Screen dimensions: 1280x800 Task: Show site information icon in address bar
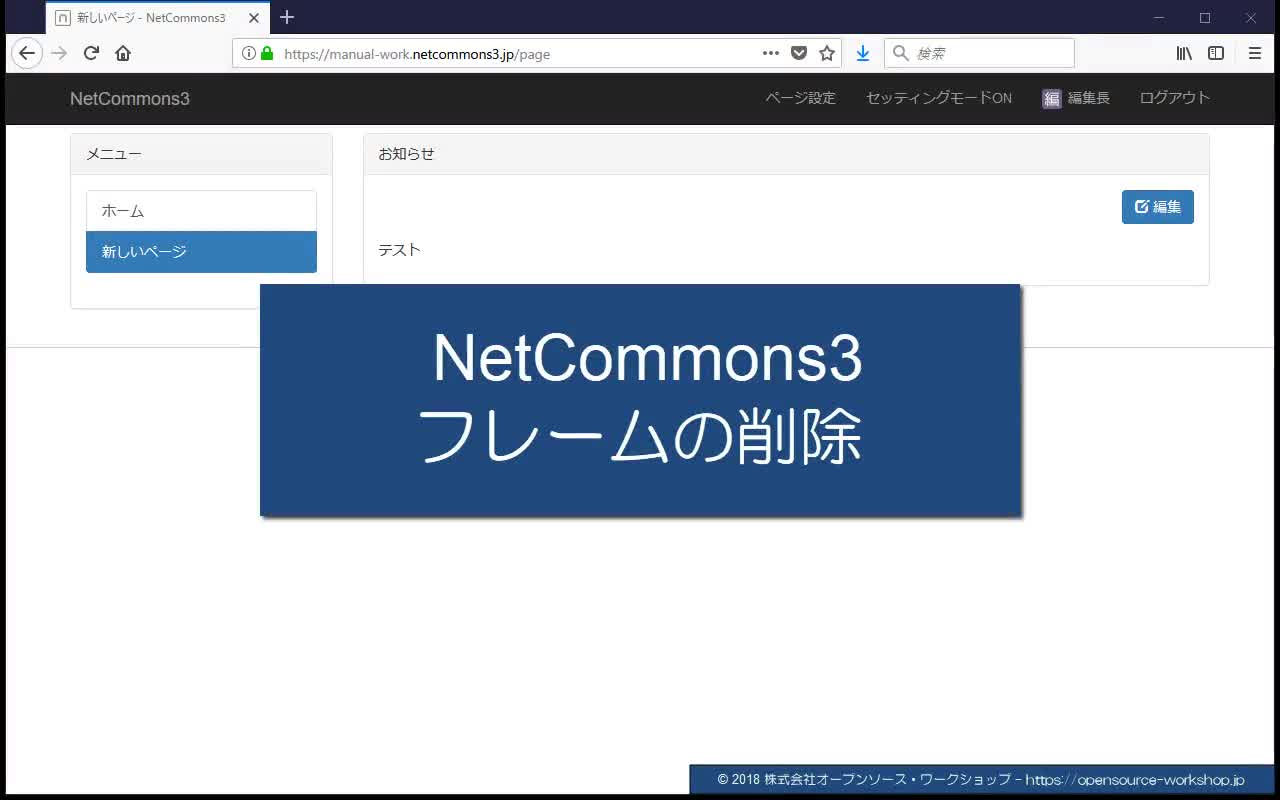[x=248, y=53]
